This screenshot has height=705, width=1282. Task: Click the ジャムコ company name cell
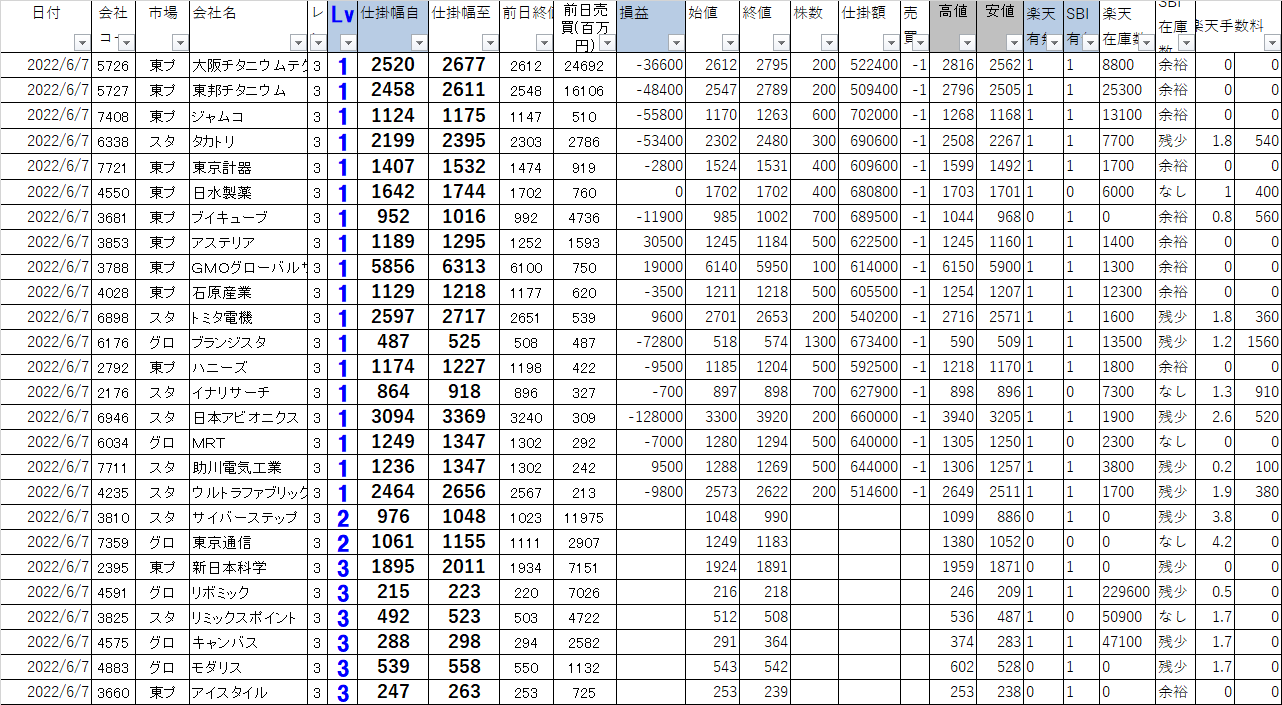point(249,115)
